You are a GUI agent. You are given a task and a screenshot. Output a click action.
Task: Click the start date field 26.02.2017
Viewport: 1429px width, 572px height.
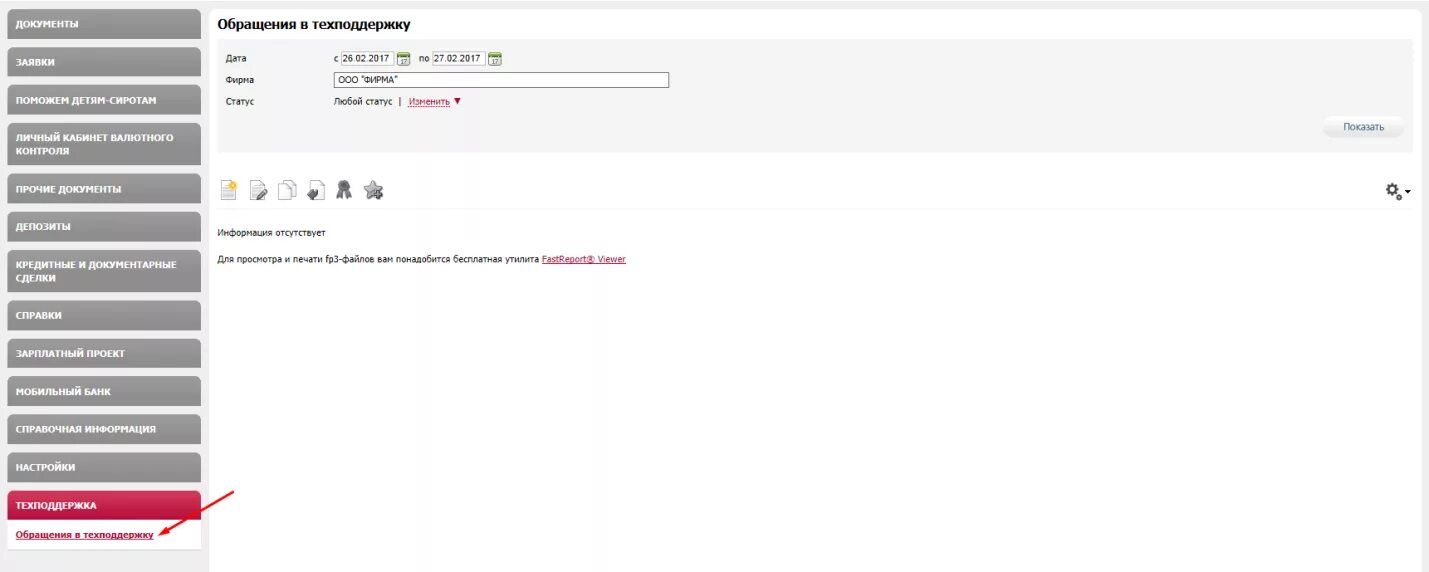tap(367, 59)
